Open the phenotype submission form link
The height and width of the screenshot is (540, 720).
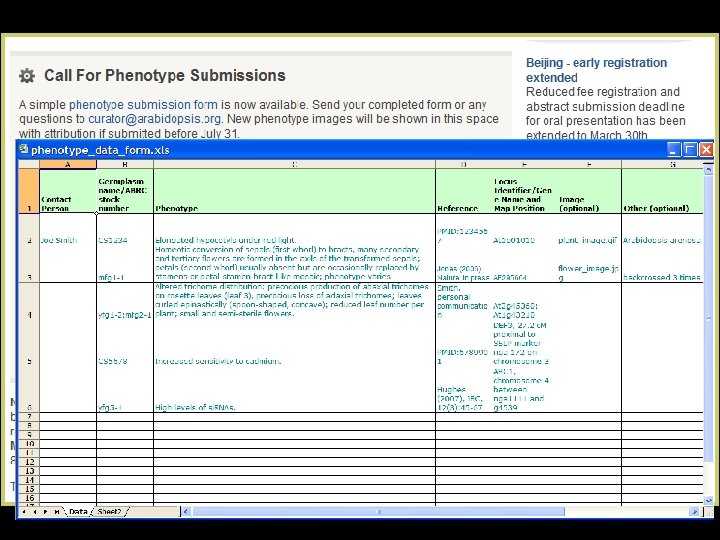point(143,105)
